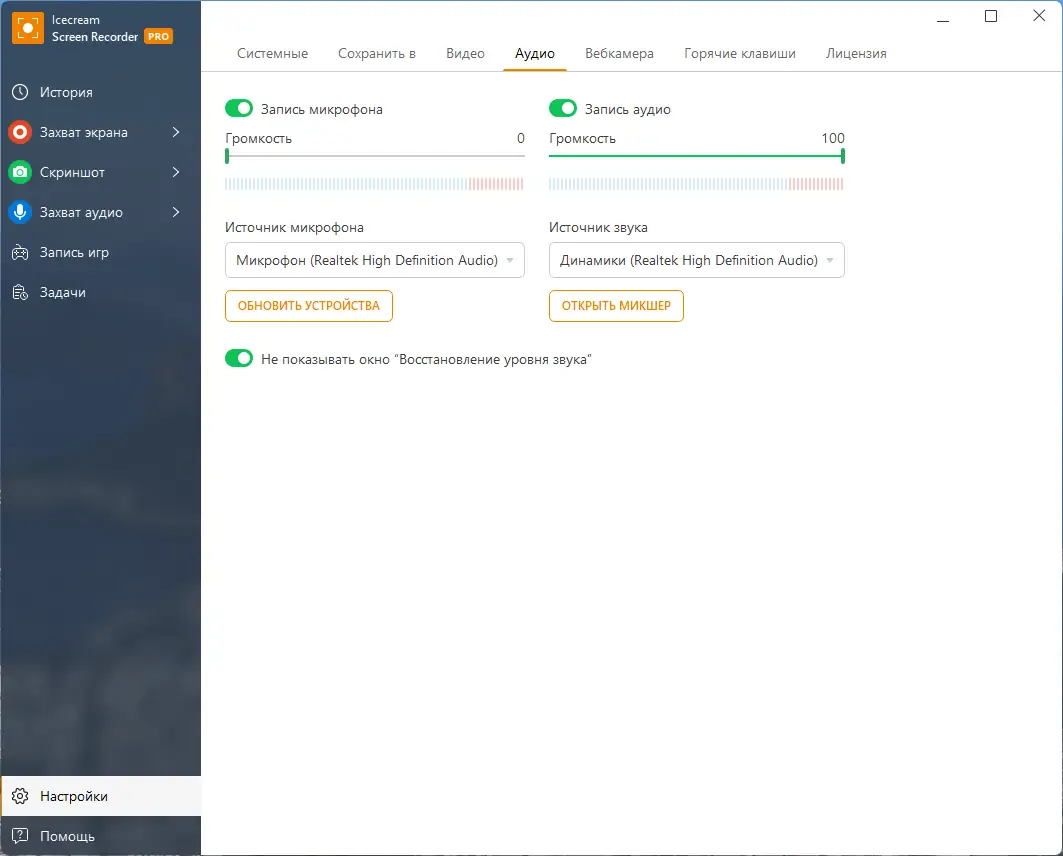
Task: Expand the Скриншот submenu chevron
Action: tap(176, 172)
